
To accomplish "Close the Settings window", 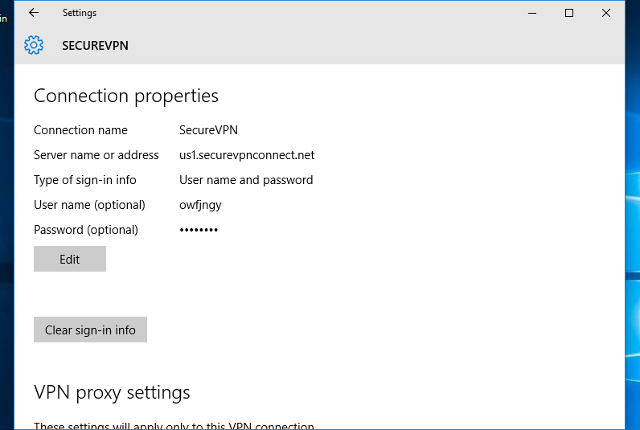I will tap(606, 13).
